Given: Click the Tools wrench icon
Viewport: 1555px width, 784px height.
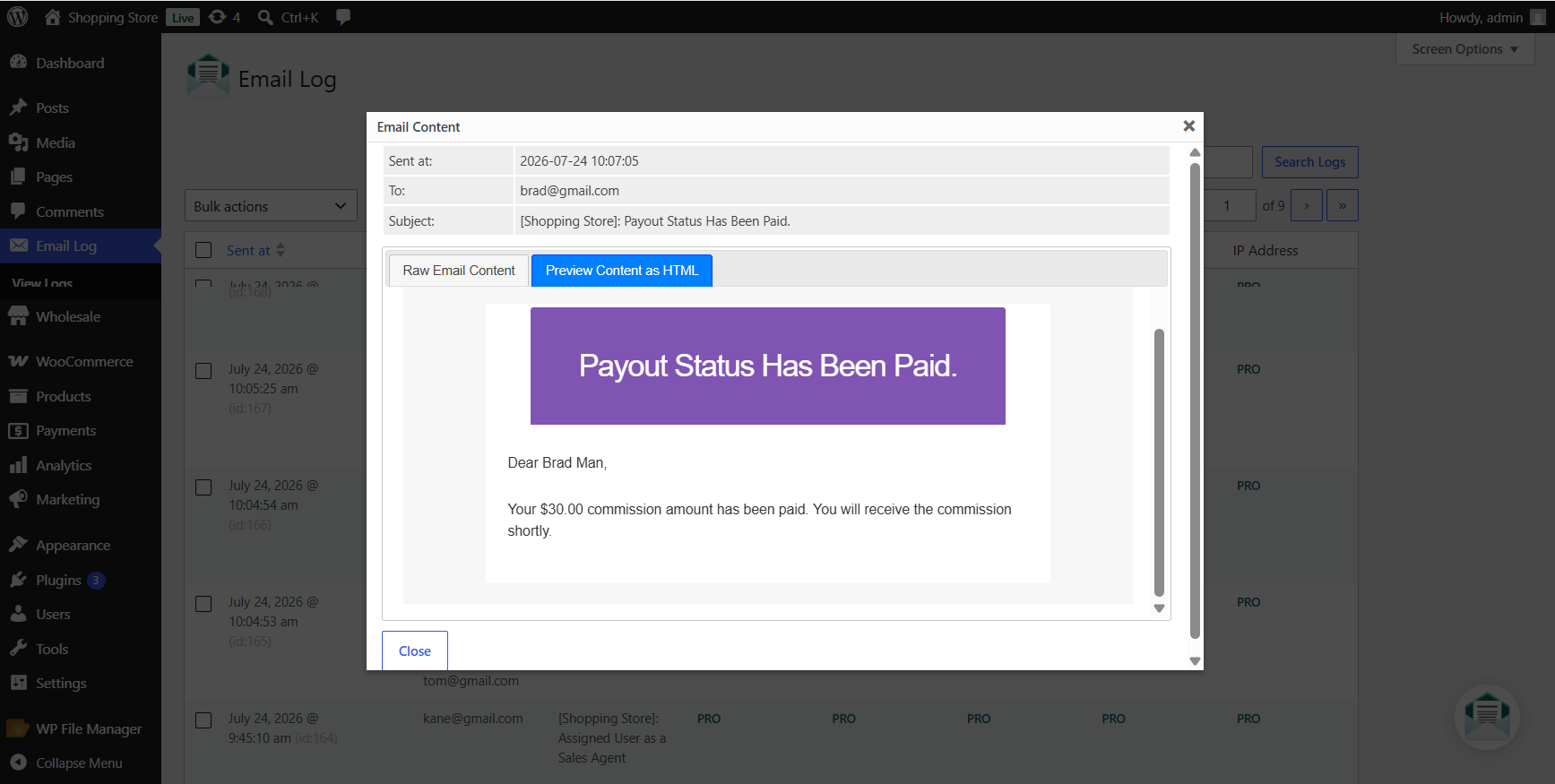Looking at the screenshot, I should coord(18,649).
